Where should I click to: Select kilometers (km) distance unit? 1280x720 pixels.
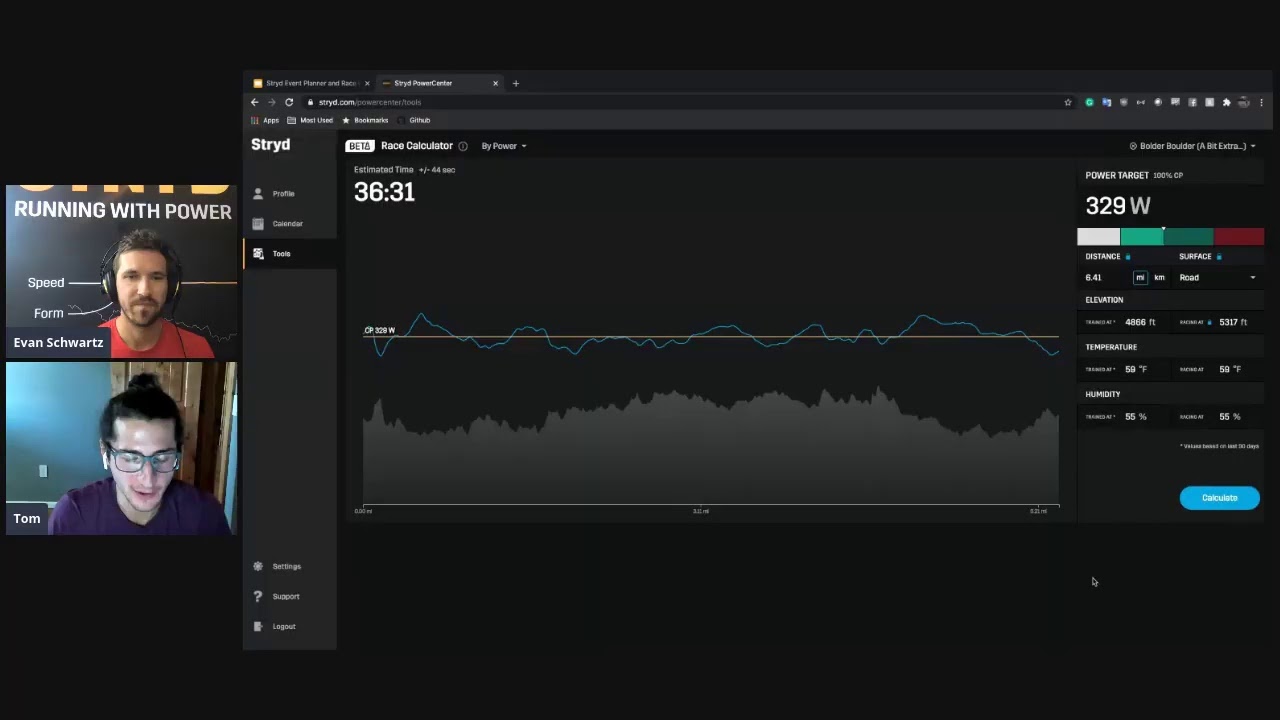click(x=1159, y=277)
